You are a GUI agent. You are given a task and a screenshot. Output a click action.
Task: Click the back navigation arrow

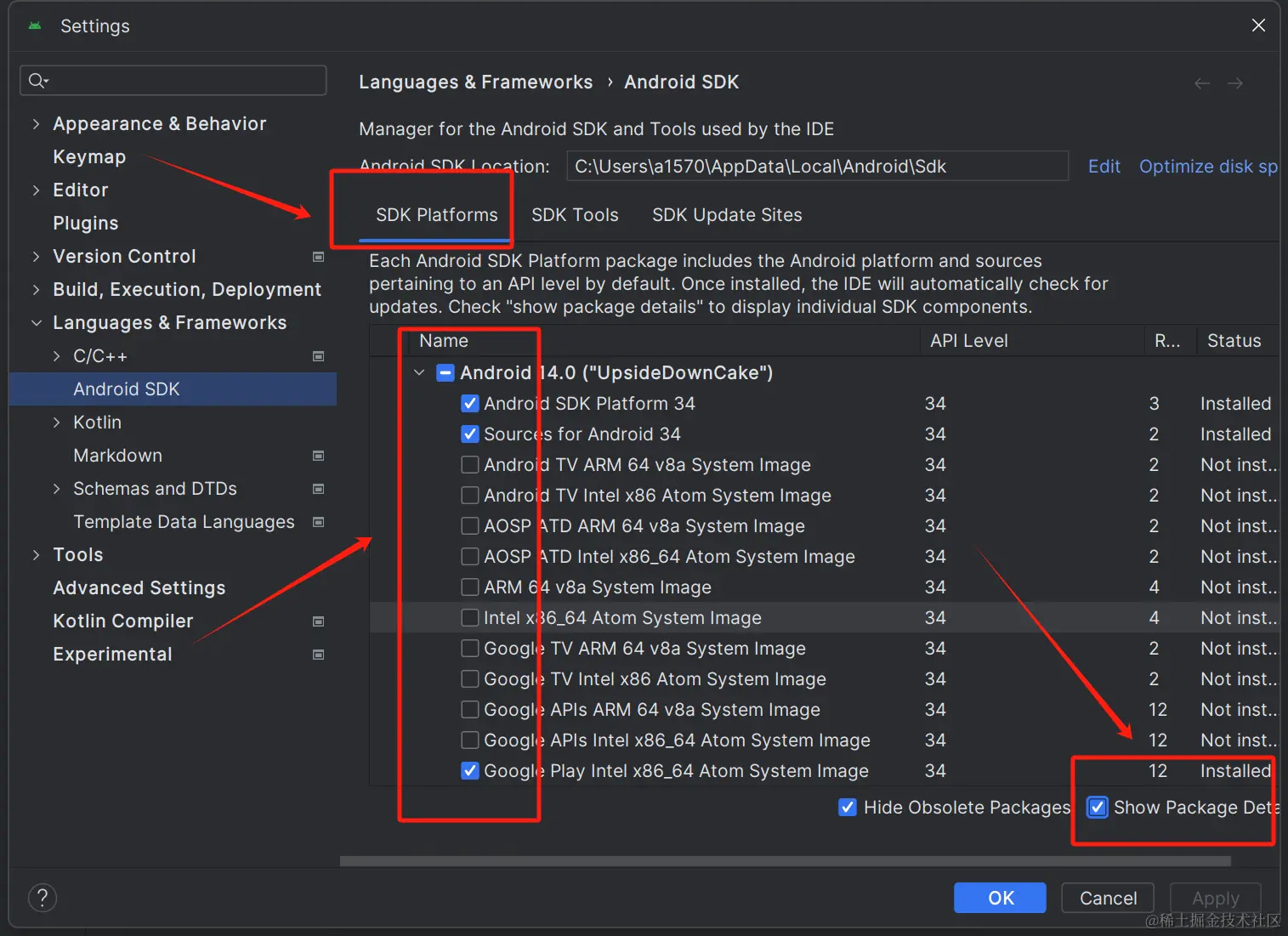click(1201, 82)
